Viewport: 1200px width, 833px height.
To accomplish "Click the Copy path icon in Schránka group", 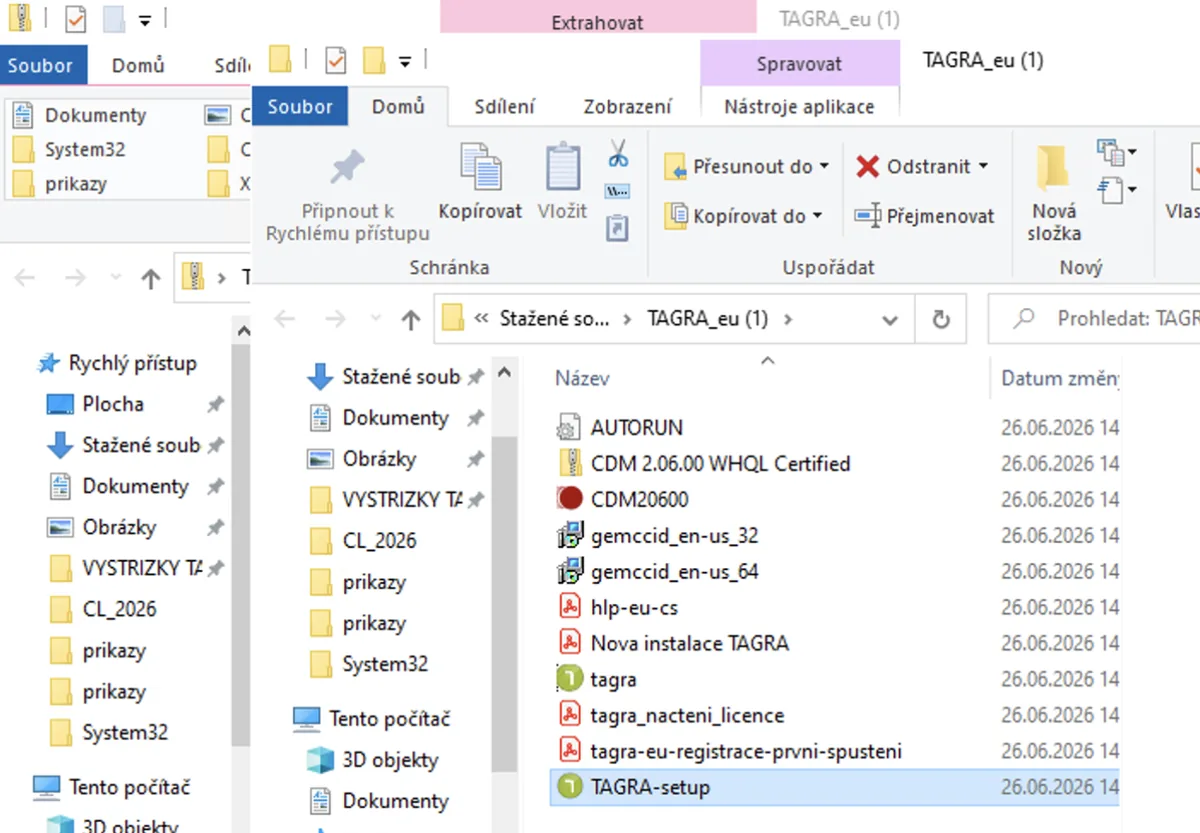I will click(618, 191).
